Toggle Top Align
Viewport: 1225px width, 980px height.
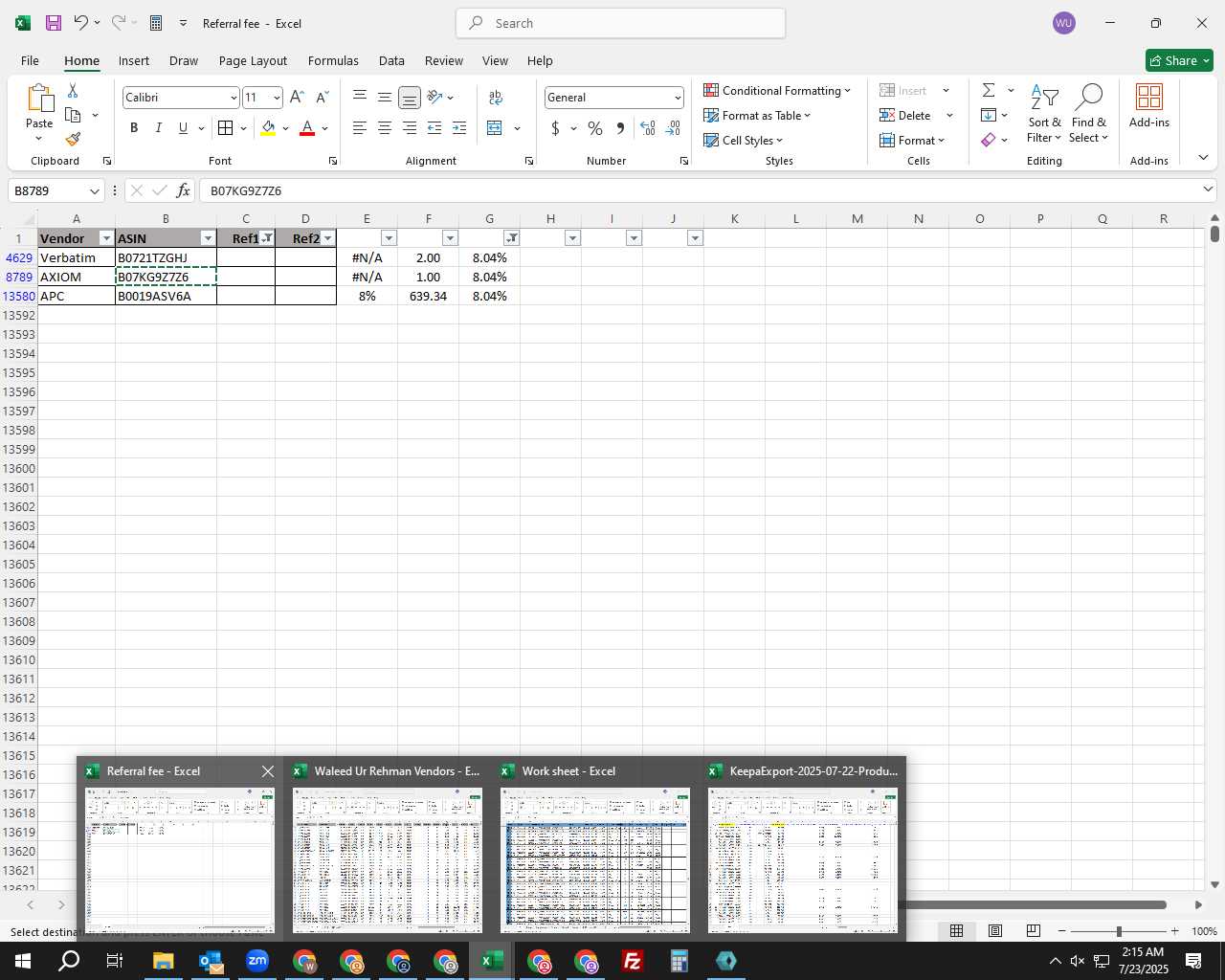tap(360, 97)
